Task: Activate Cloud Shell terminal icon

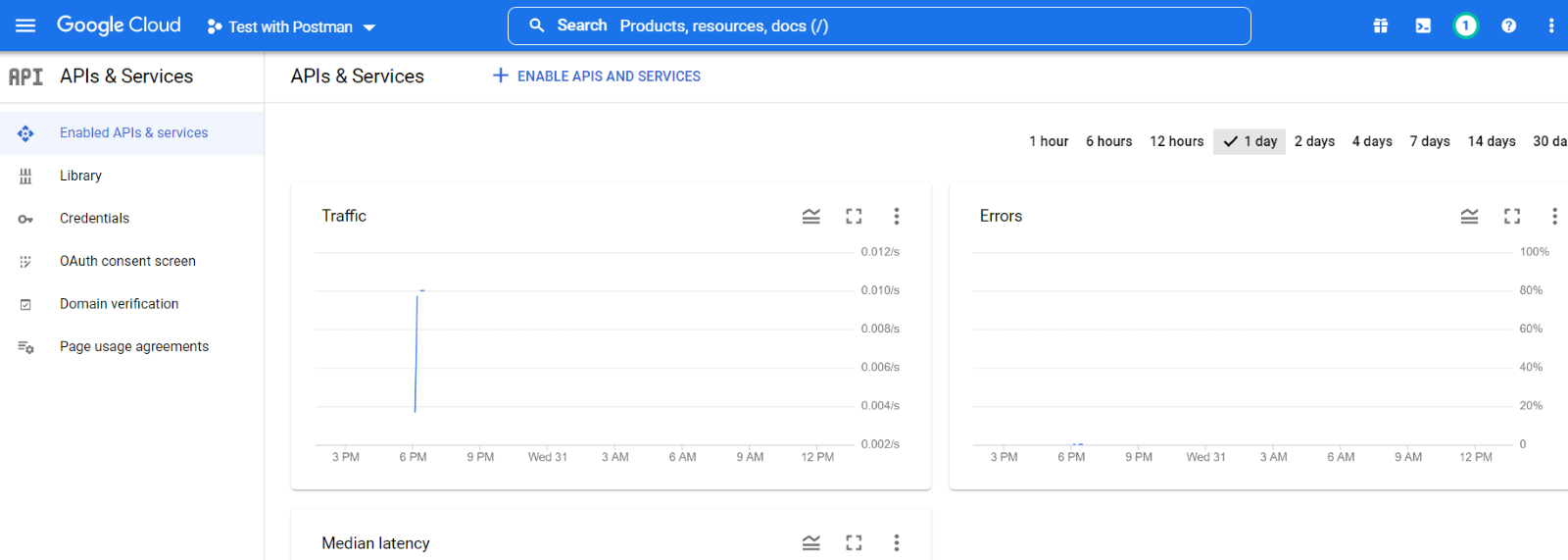Action: click(x=1423, y=25)
